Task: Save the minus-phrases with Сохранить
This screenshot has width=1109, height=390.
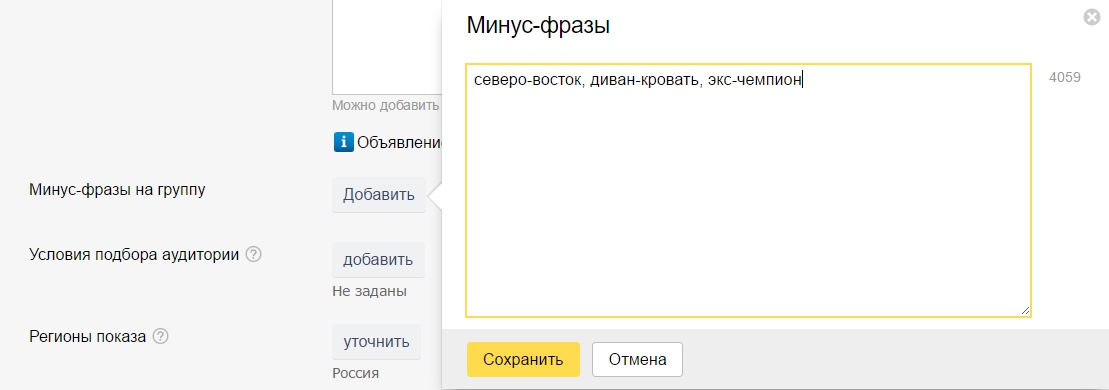Action: click(x=523, y=360)
